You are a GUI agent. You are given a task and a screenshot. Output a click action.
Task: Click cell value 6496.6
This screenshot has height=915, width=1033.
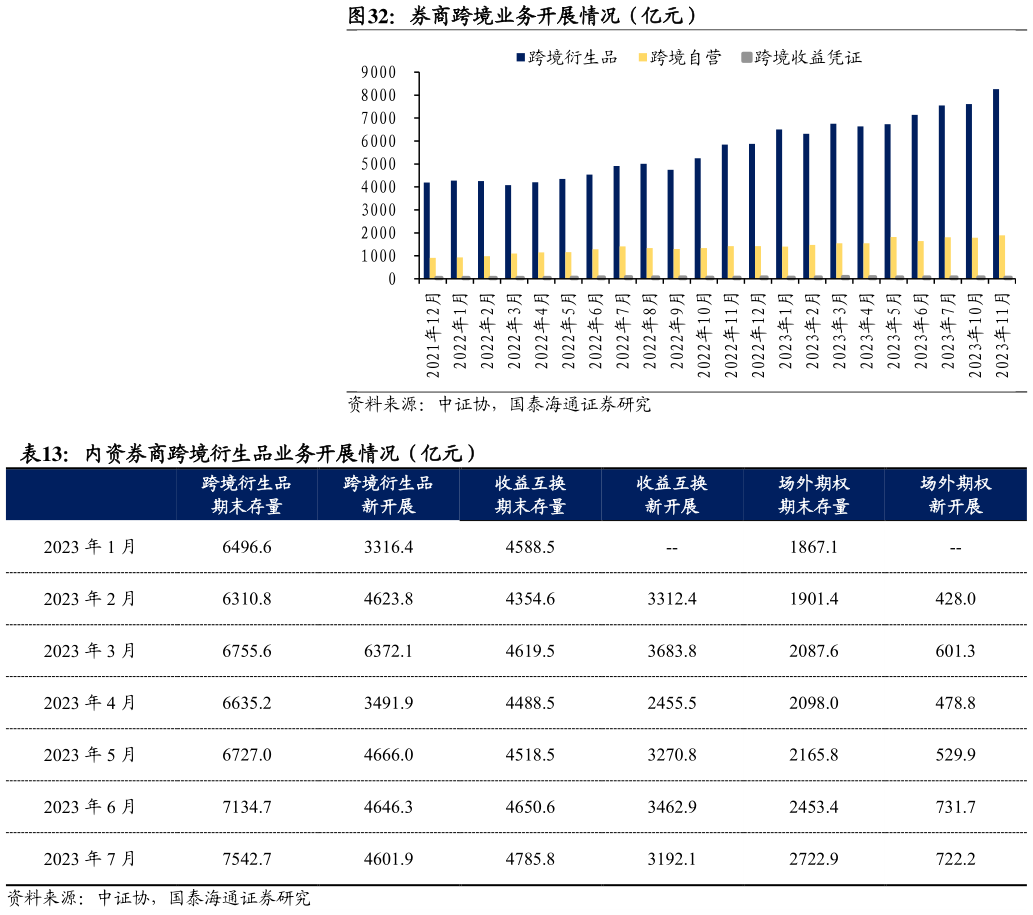pos(246,547)
